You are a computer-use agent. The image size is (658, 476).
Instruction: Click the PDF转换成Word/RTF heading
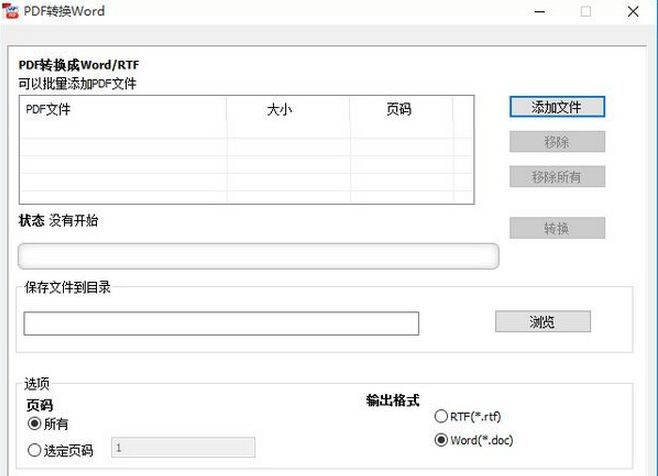[78, 65]
